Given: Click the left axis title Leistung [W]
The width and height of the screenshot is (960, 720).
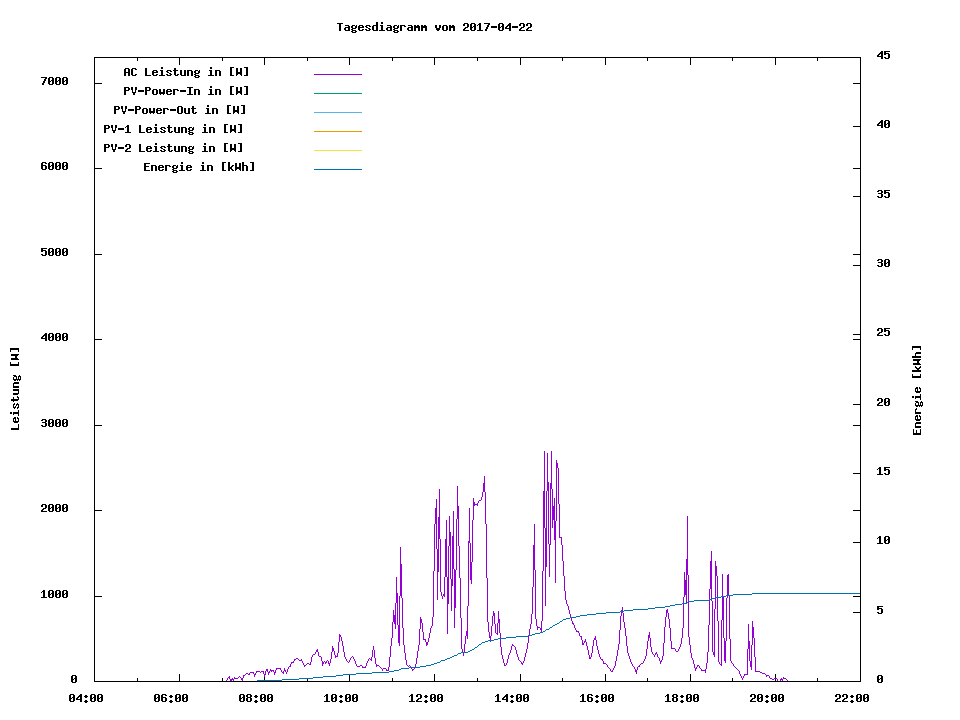Looking at the screenshot, I should pyautogui.click(x=16, y=389).
